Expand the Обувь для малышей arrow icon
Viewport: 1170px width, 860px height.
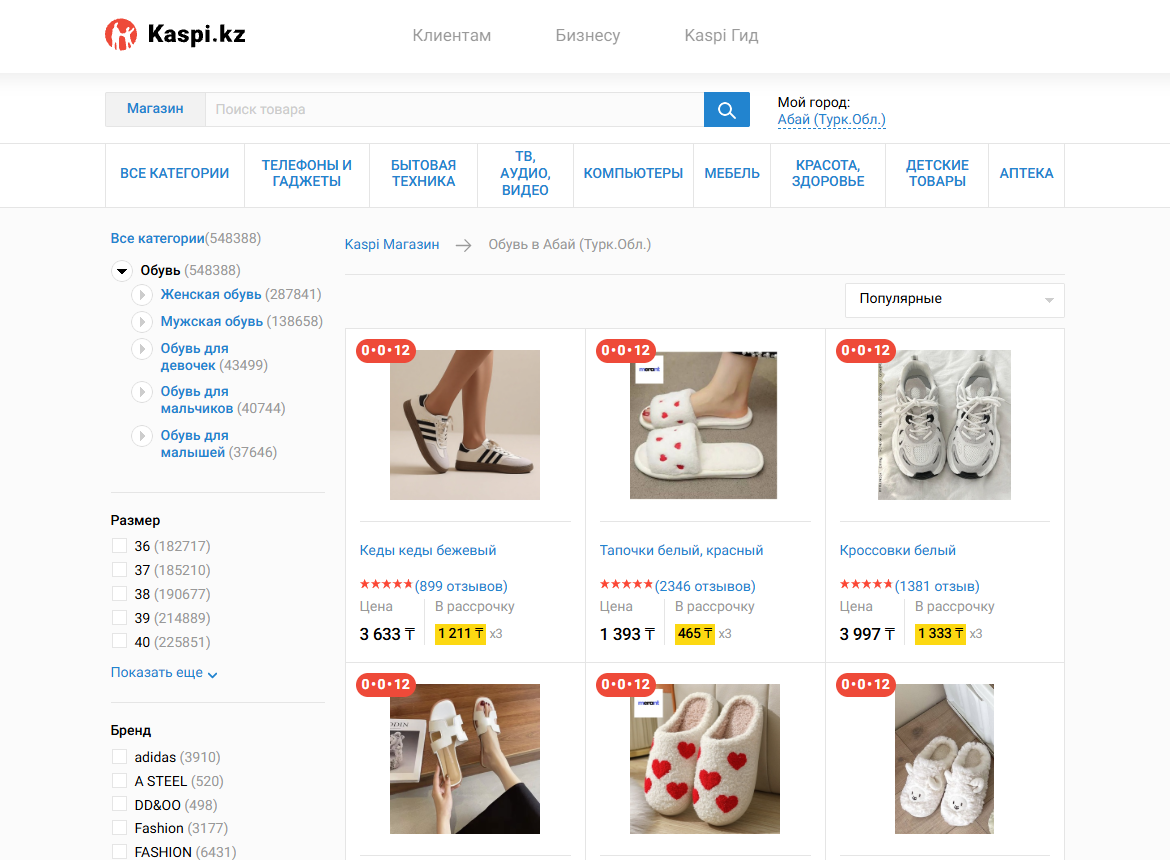(142, 436)
